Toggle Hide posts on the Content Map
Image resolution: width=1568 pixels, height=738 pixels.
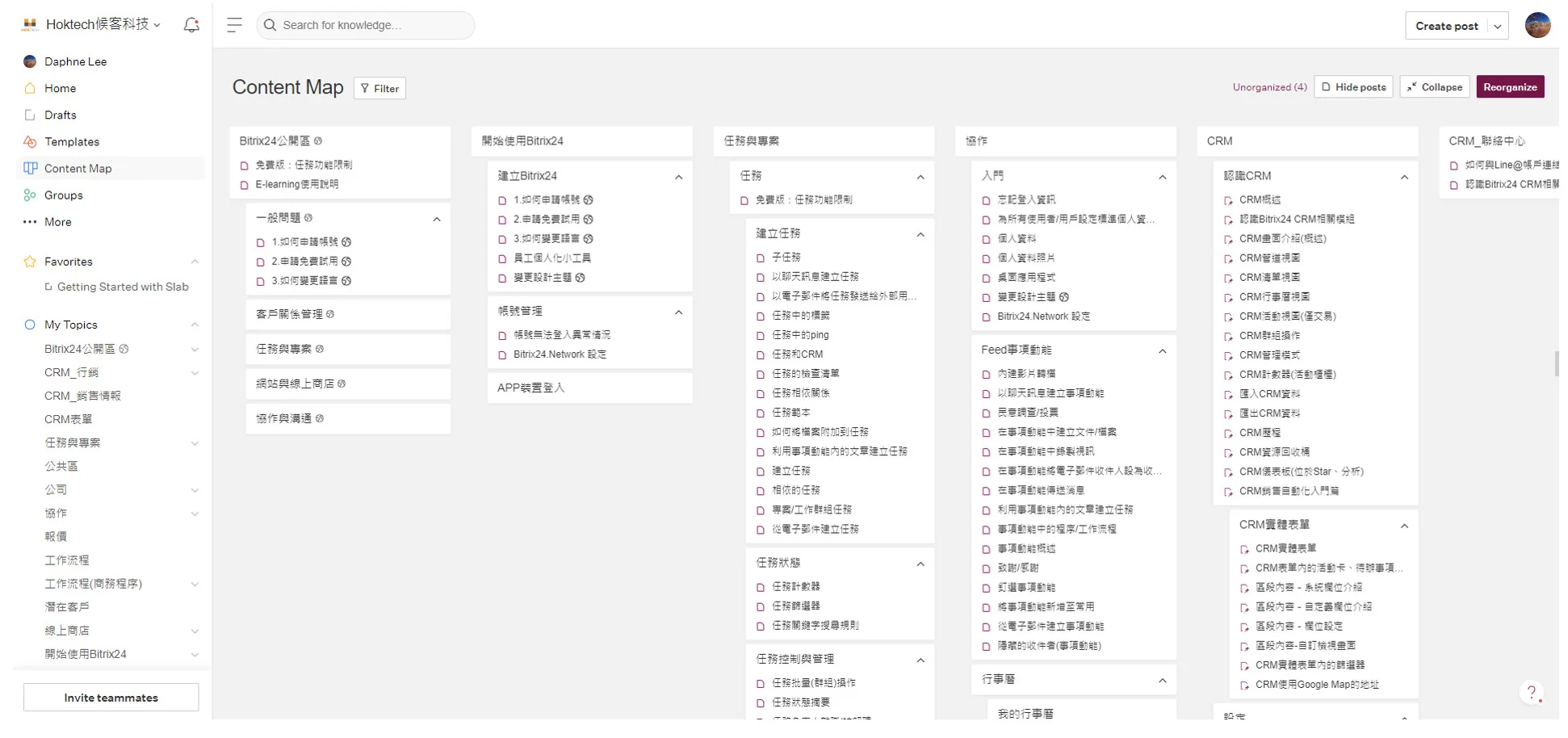tap(1353, 87)
